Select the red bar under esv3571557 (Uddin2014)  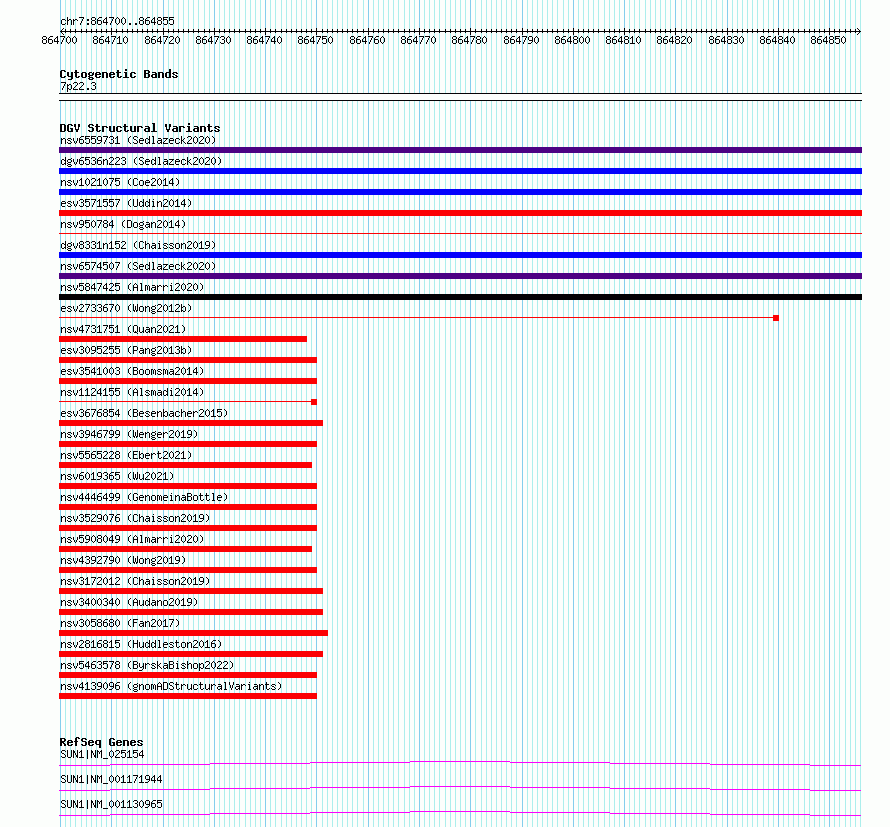pos(460,213)
